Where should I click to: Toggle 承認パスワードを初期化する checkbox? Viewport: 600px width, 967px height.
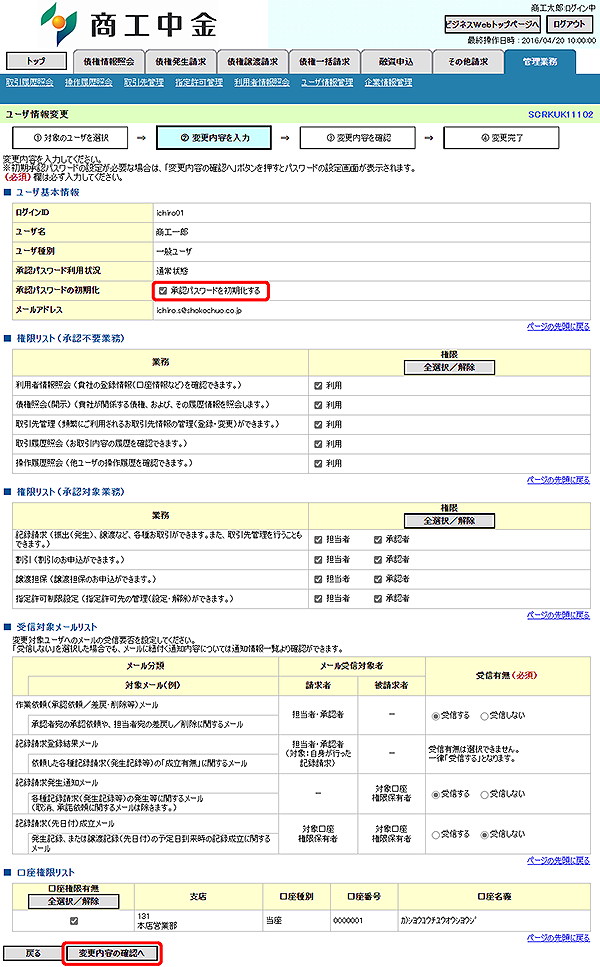tap(163, 290)
